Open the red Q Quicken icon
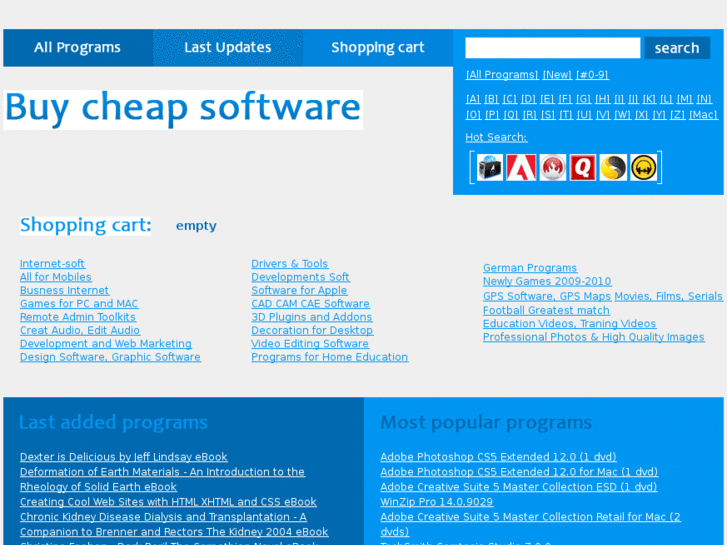The width and height of the screenshot is (727, 545). click(583, 167)
